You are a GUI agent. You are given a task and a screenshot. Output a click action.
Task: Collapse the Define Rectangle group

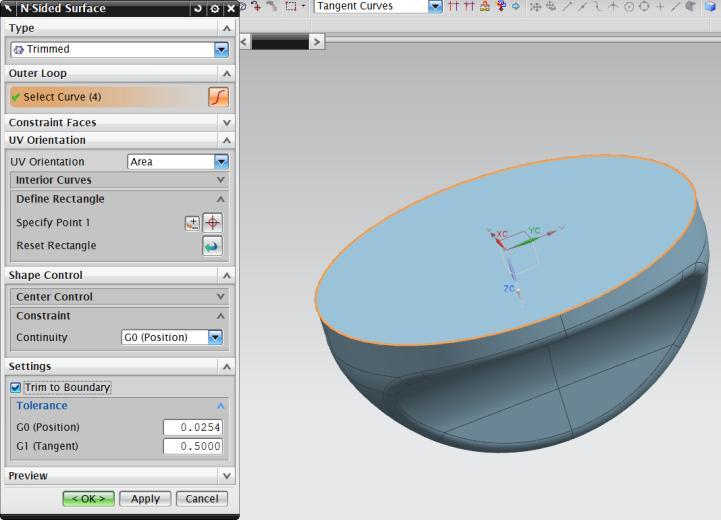pyautogui.click(x=221, y=199)
